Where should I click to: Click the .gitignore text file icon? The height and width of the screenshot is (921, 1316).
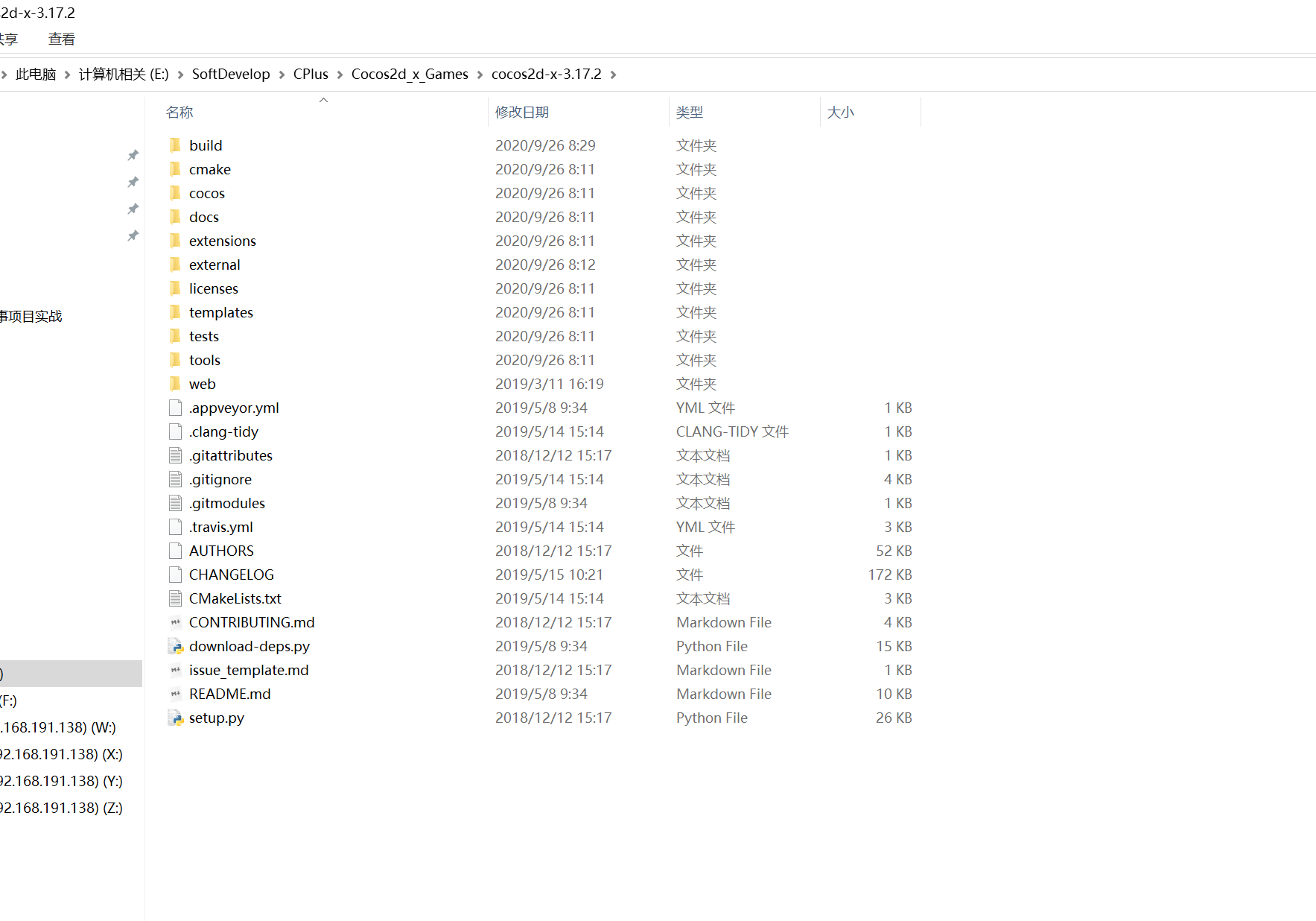[175, 478]
